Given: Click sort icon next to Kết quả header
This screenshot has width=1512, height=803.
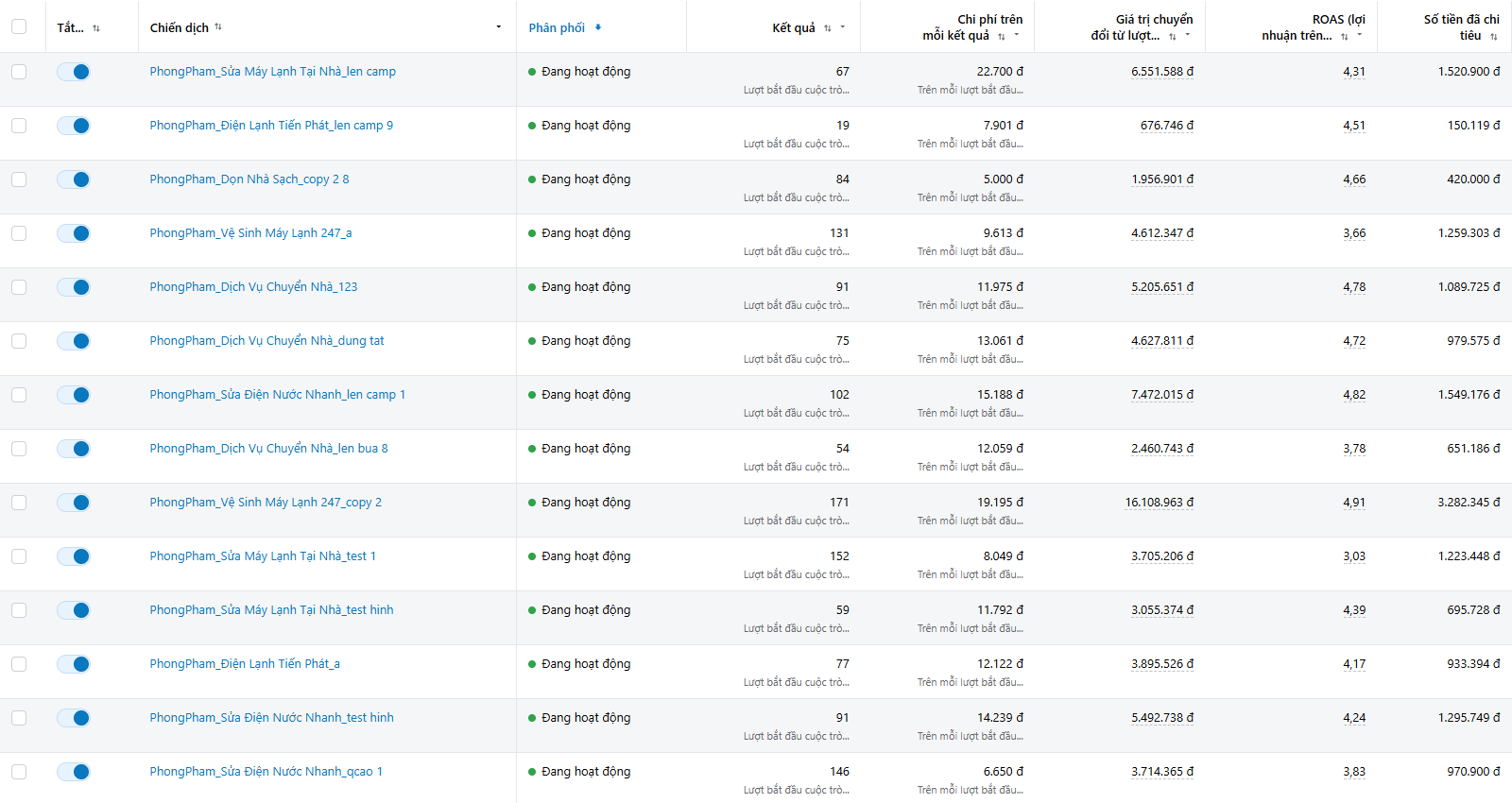Looking at the screenshot, I should click(x=828, y=28).
